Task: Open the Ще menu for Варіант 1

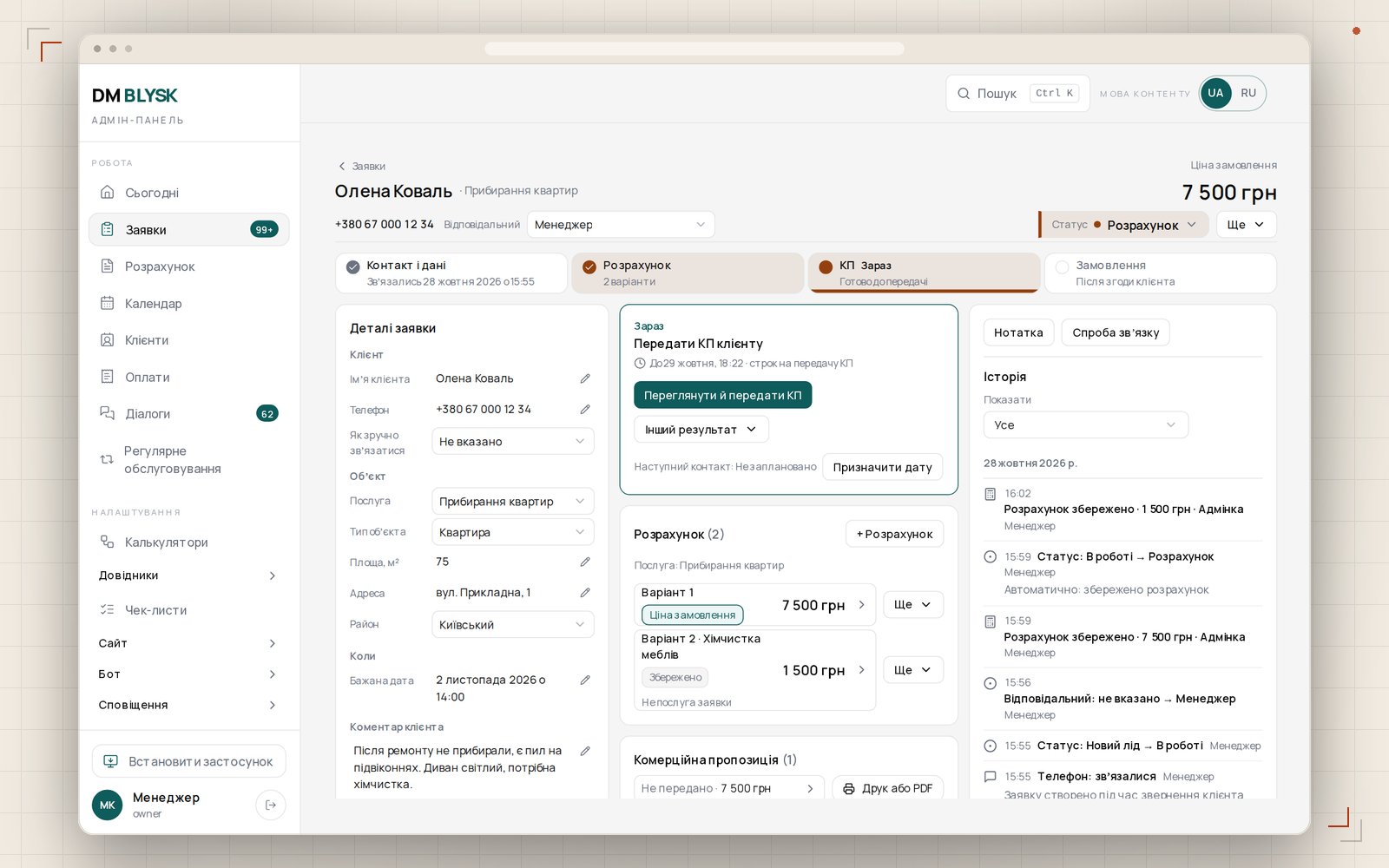Action: pos(913,605)
